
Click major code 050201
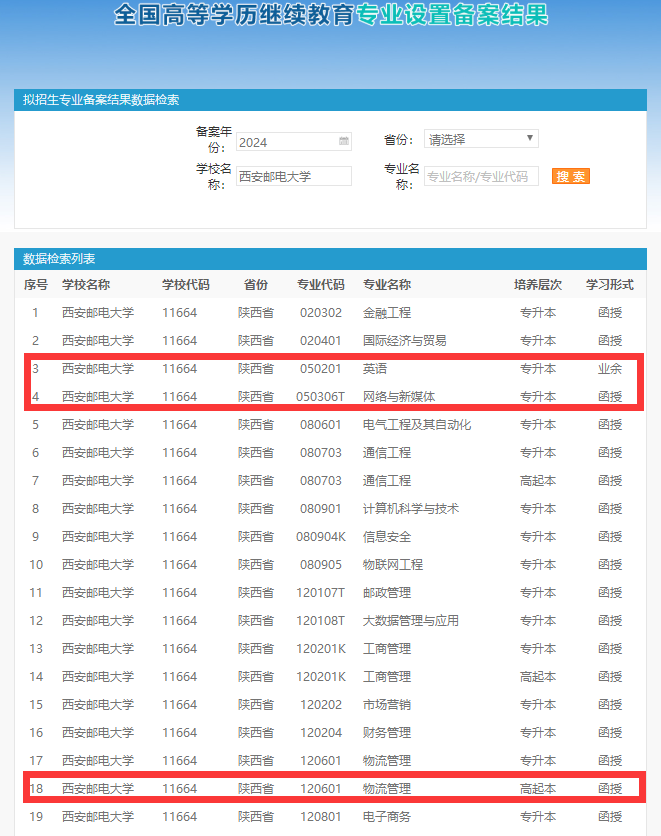(x=321, y=369)
